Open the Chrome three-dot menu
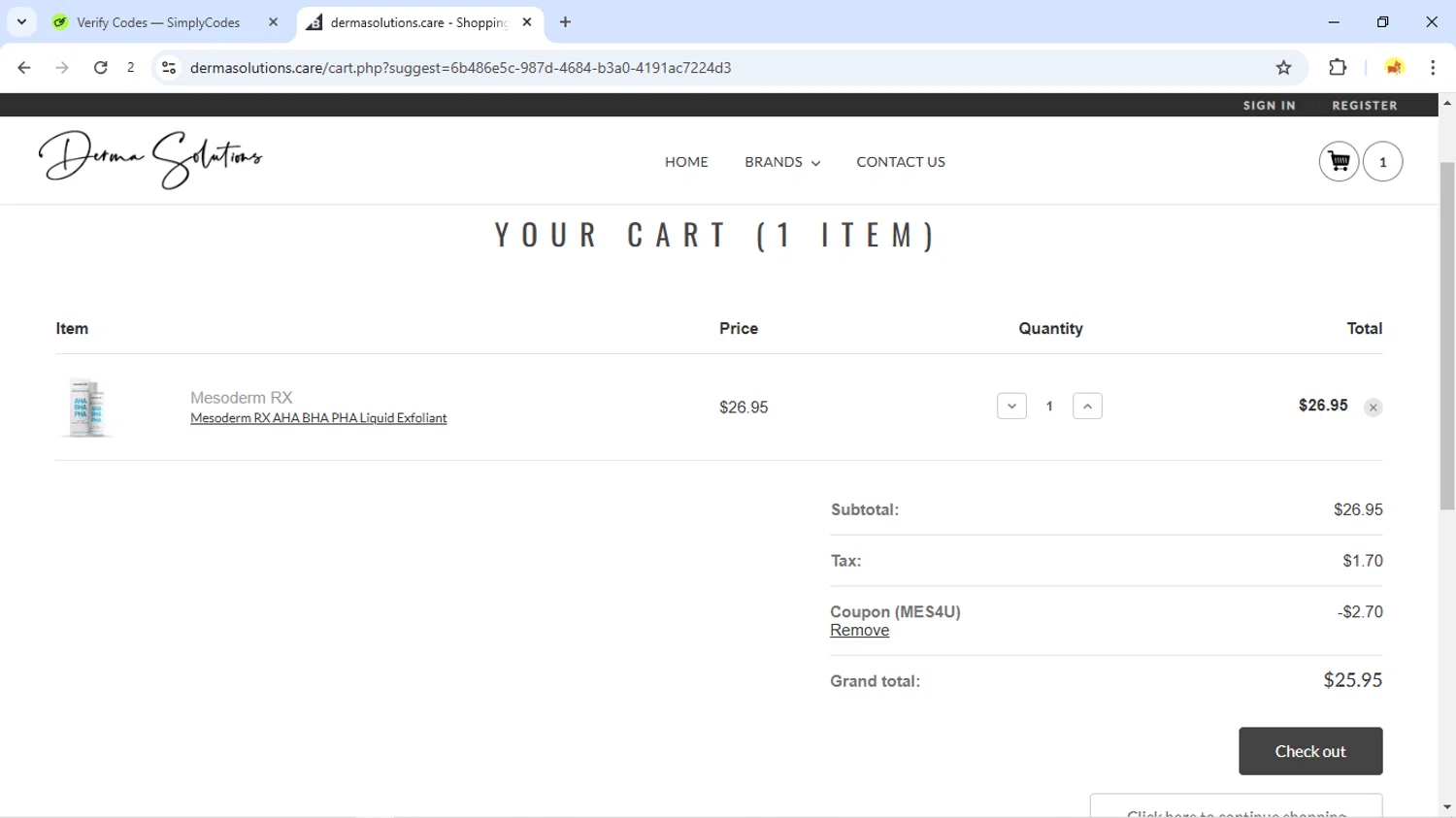This screenshot has height=818, width=1456. click(1433, 68)
